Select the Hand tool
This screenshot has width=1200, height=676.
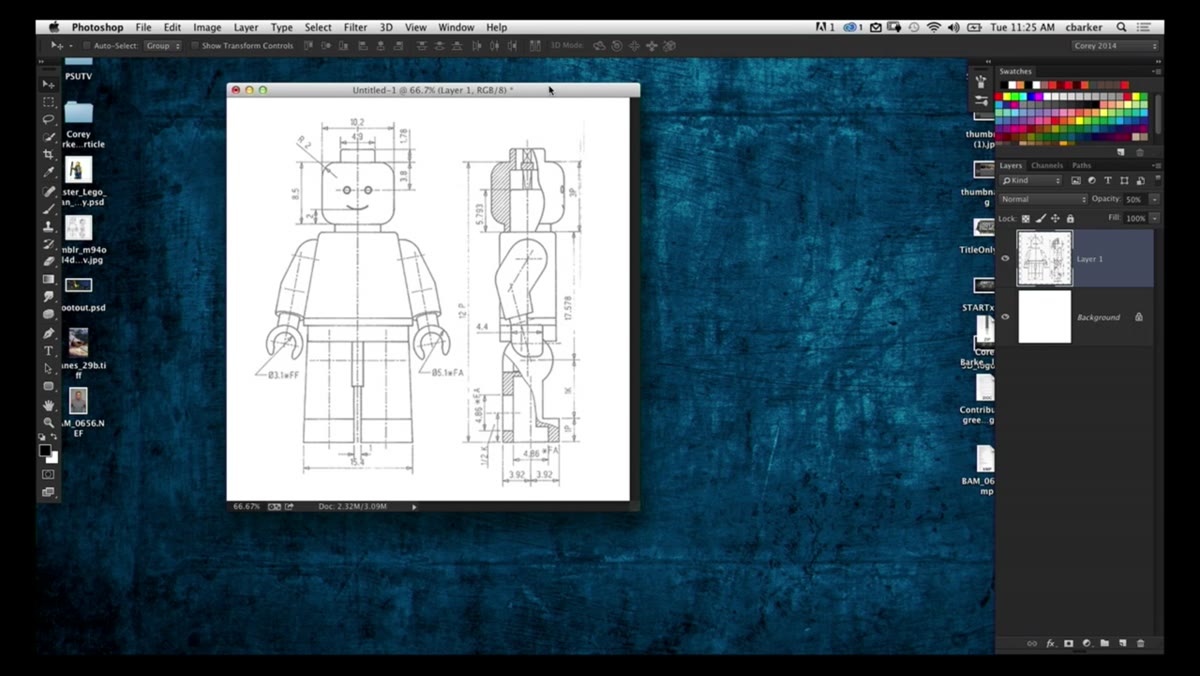click(48, 405)
